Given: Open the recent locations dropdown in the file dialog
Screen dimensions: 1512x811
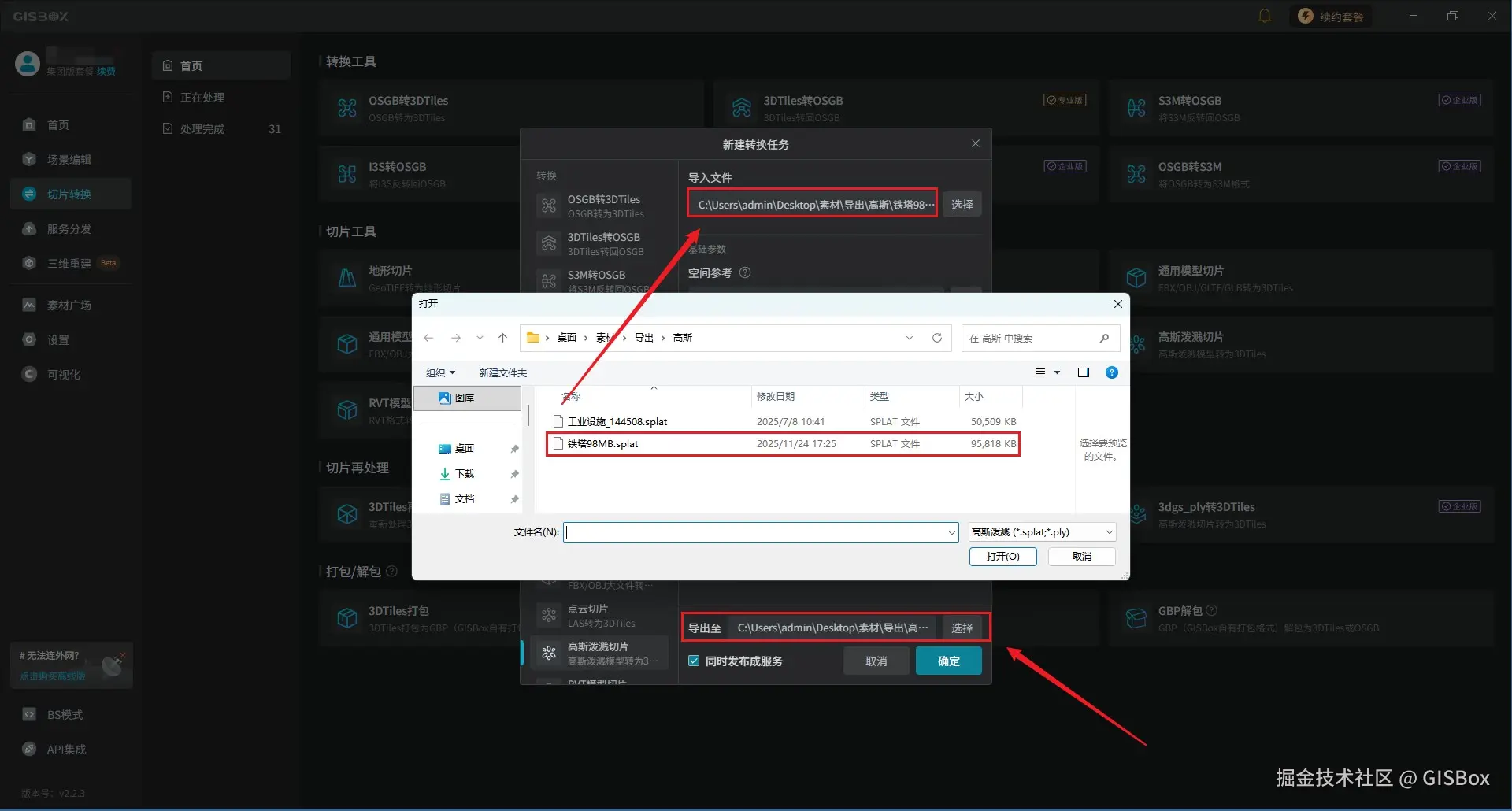Looking at the screenshot, I should click(480, 338).
